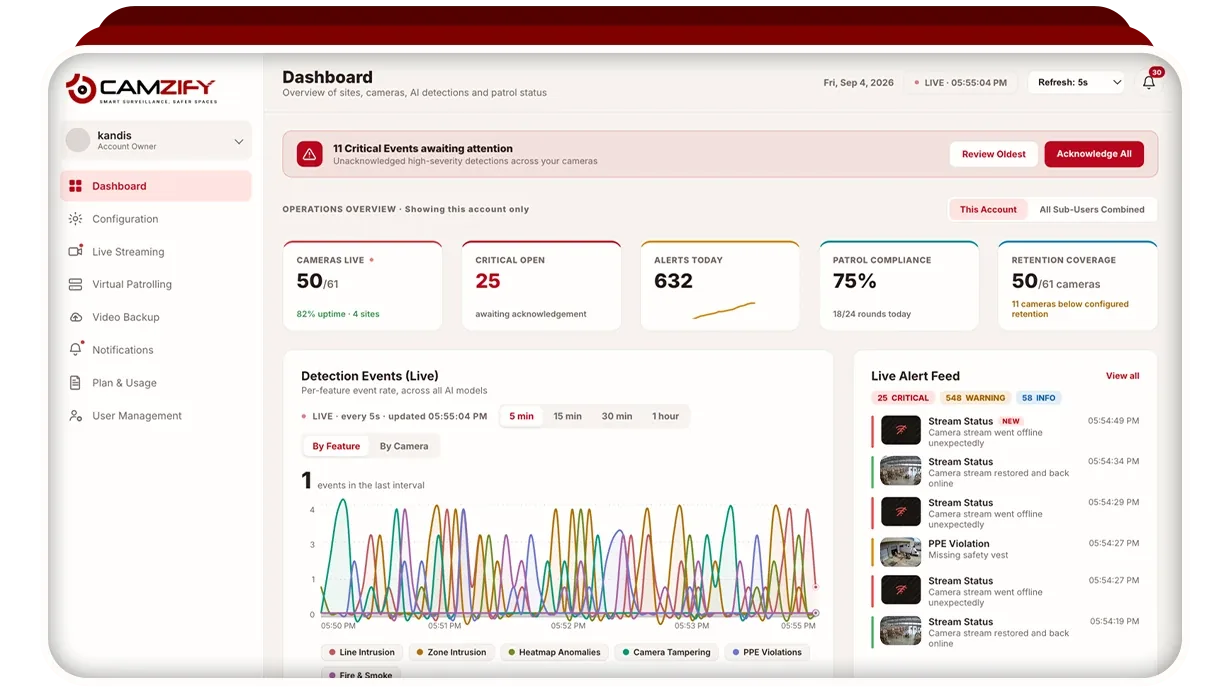The width and height of the screenshot is (1229, 692).
Task: Open Configuration gear icon in sidebar
Action: pos(75,219)
